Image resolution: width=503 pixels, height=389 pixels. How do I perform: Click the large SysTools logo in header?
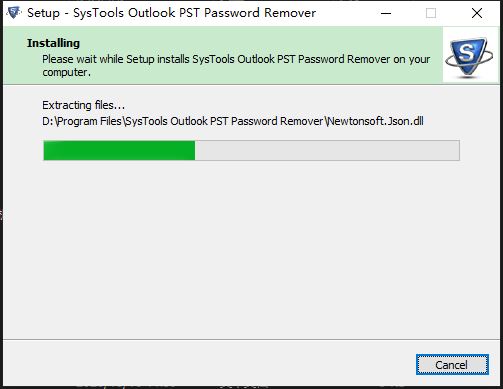tap(469, 57)
